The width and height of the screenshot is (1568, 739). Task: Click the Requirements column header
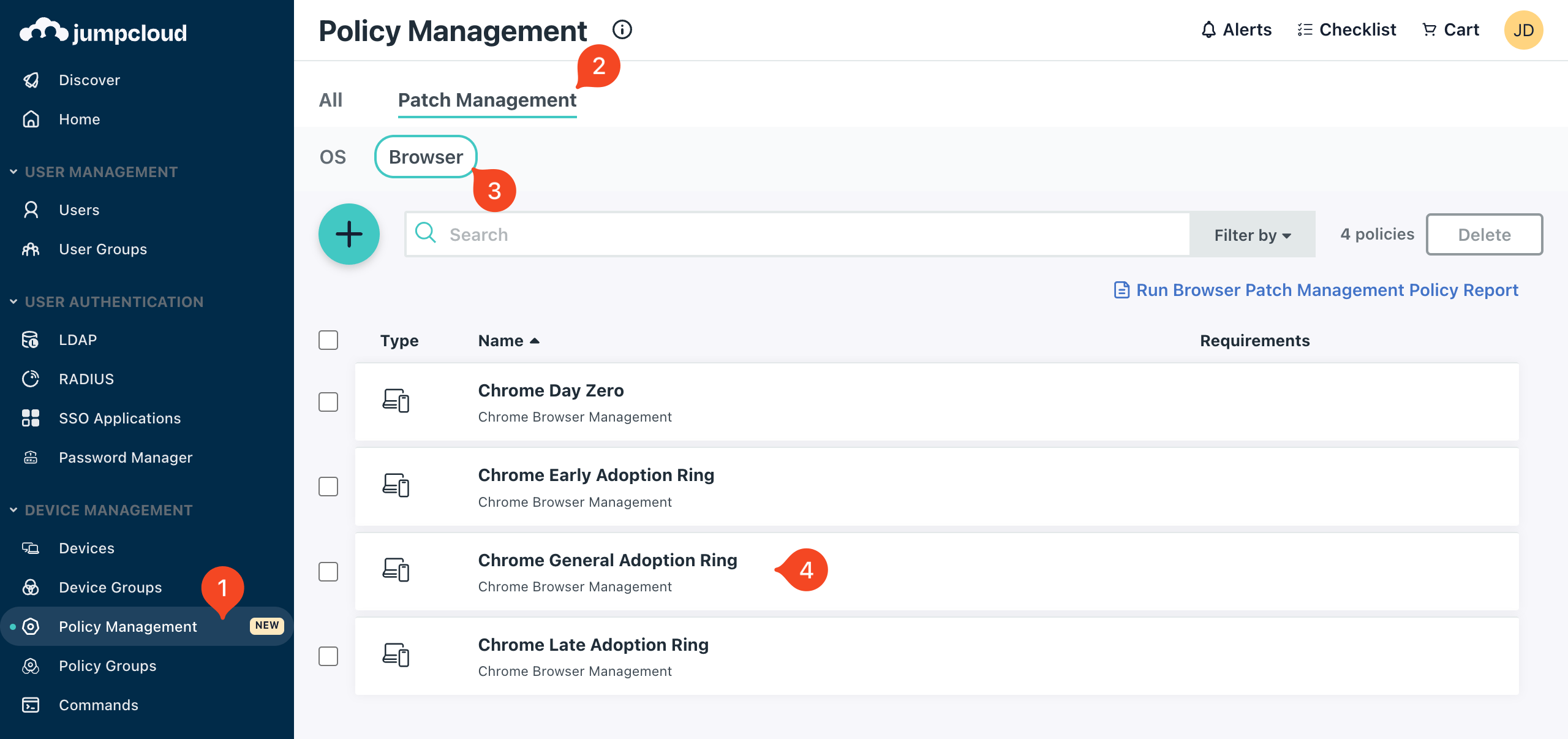[x=1254, y=341]
